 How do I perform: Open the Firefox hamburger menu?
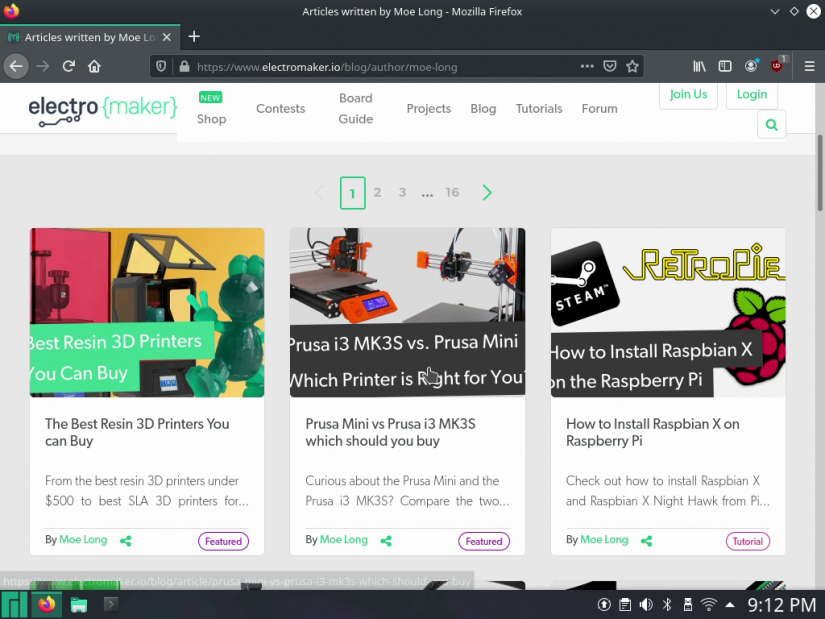pyautogui.click(x=811, y=66)
